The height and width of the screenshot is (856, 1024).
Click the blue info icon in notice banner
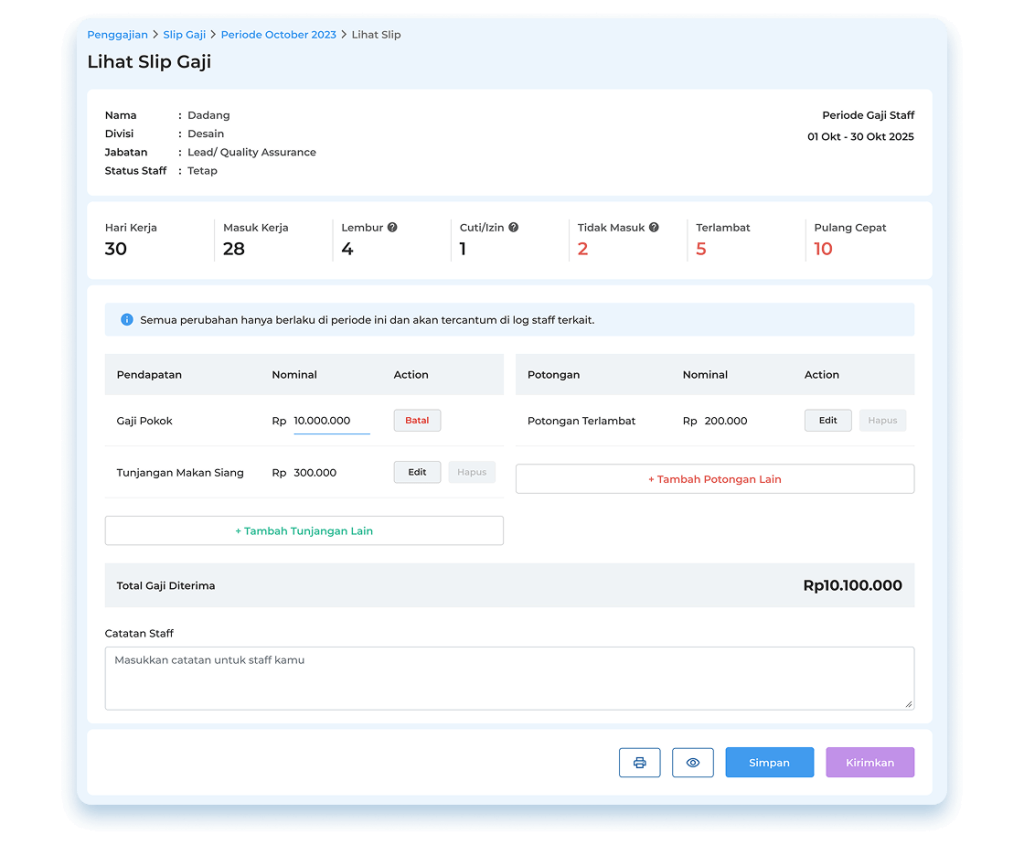tap(127, 320)
